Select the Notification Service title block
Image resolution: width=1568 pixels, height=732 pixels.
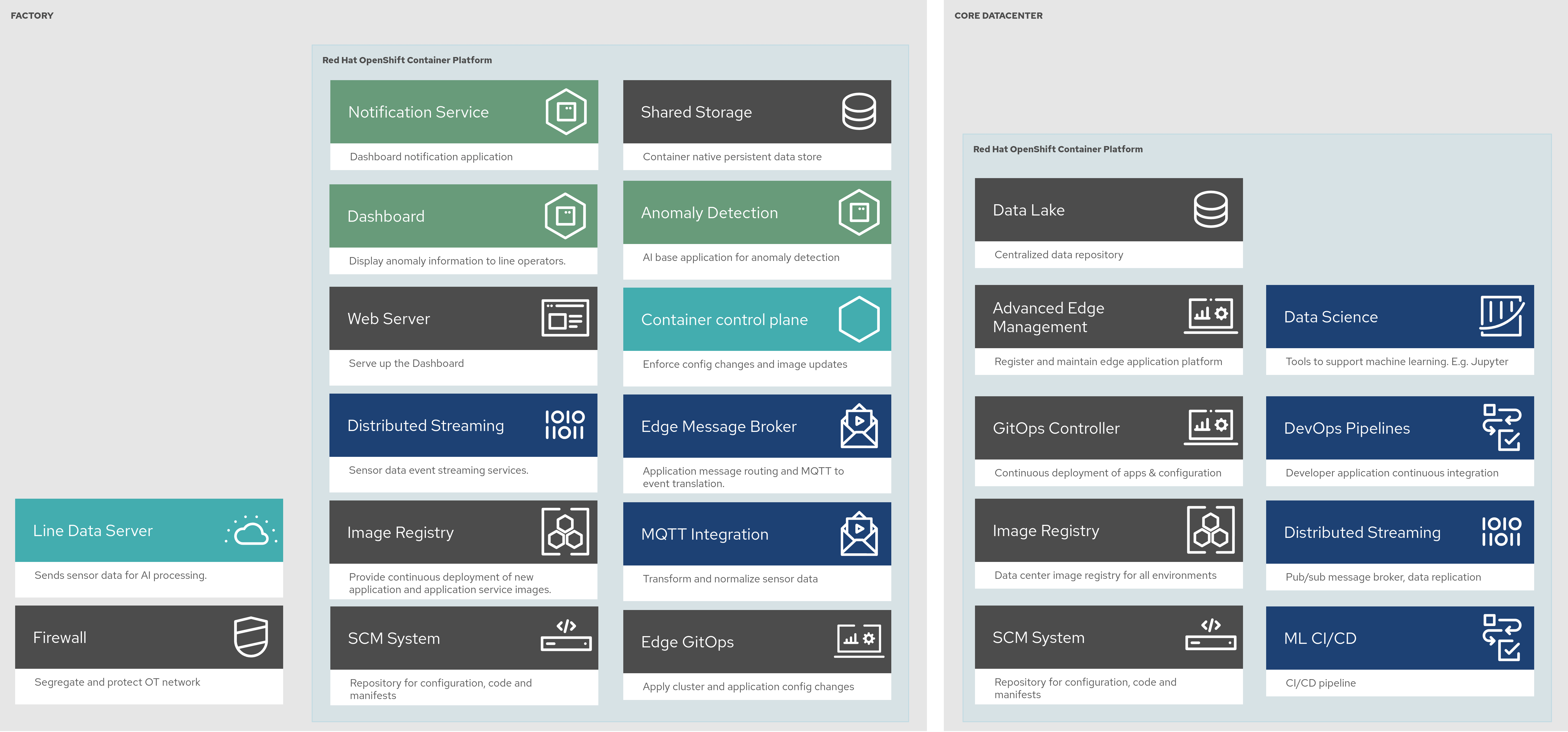point(418,112)
